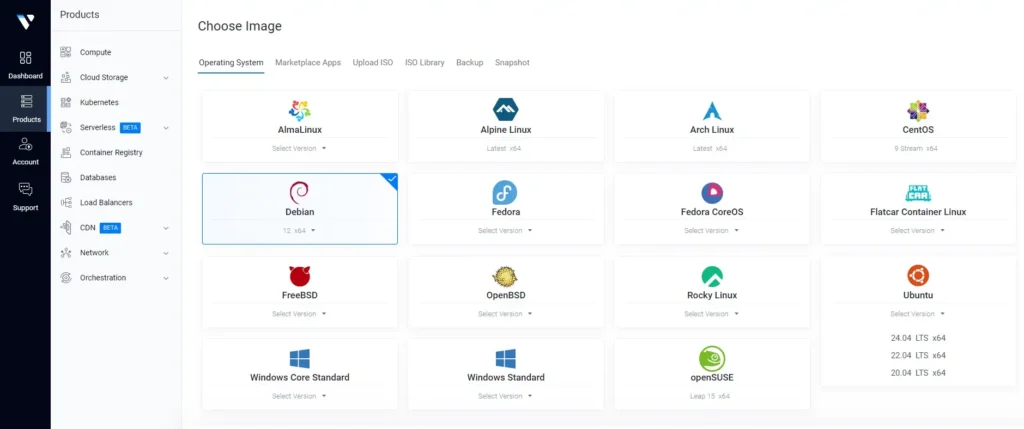Screen dimensions: 1024x429
Task: Select the Rocky Linux logo
Action: click(x=712, y=276)
